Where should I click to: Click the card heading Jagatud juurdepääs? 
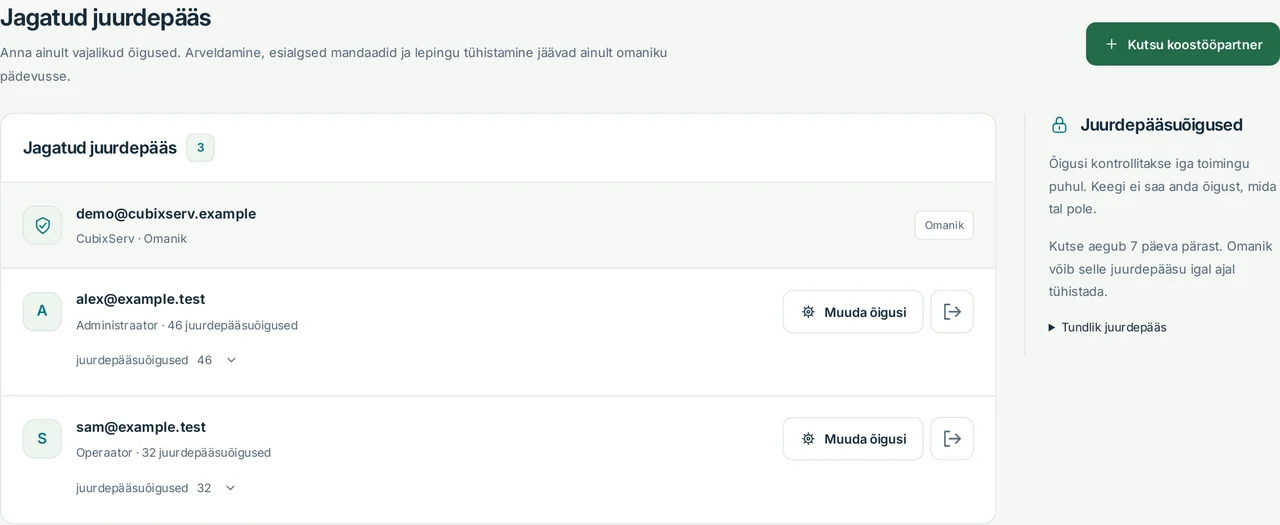coord(100,148)
